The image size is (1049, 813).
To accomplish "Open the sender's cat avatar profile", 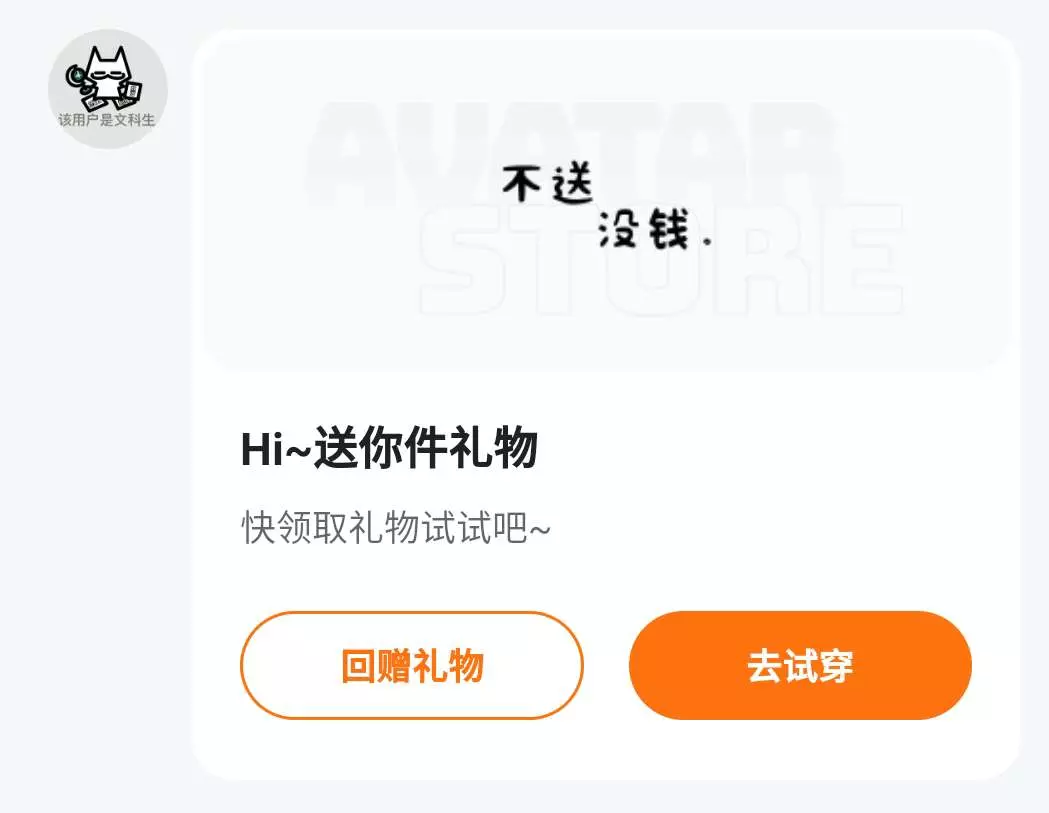I will (108, 88).
